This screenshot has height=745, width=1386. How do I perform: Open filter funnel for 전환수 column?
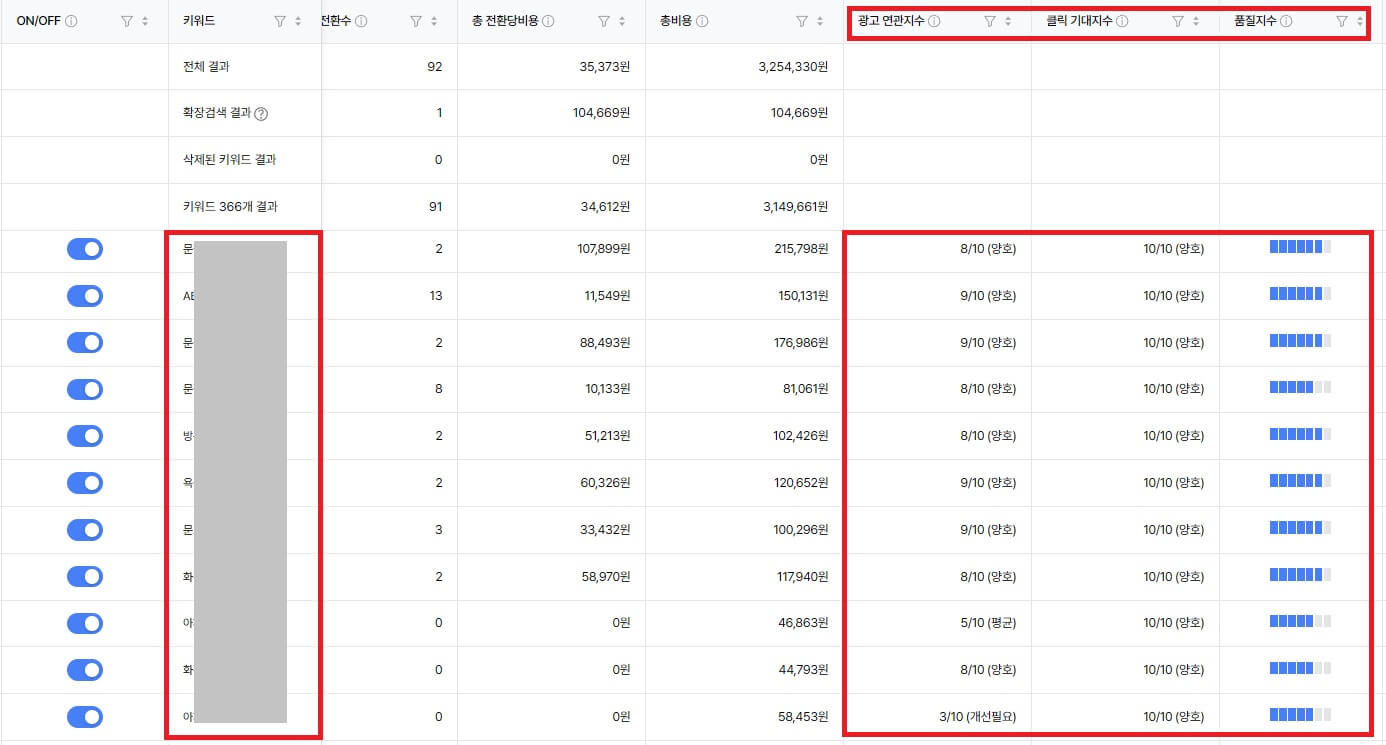coord(416,21)
